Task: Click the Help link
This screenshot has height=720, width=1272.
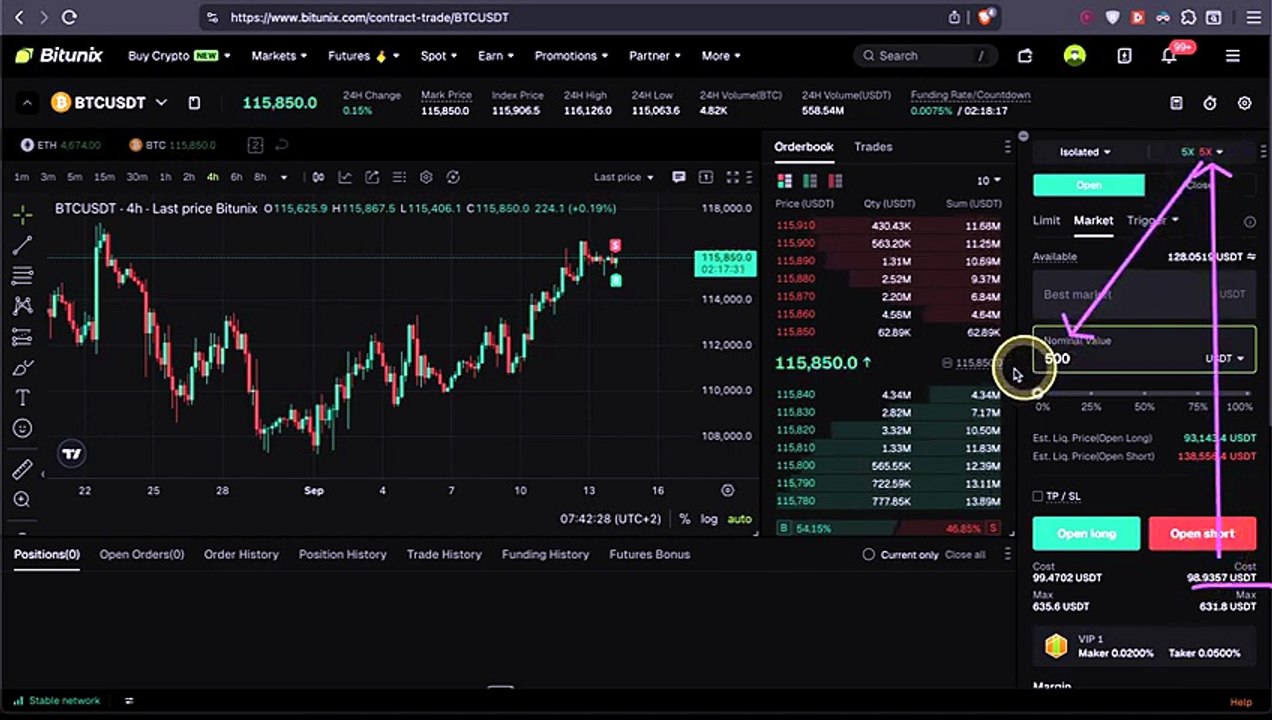Action: (1241, 702)
